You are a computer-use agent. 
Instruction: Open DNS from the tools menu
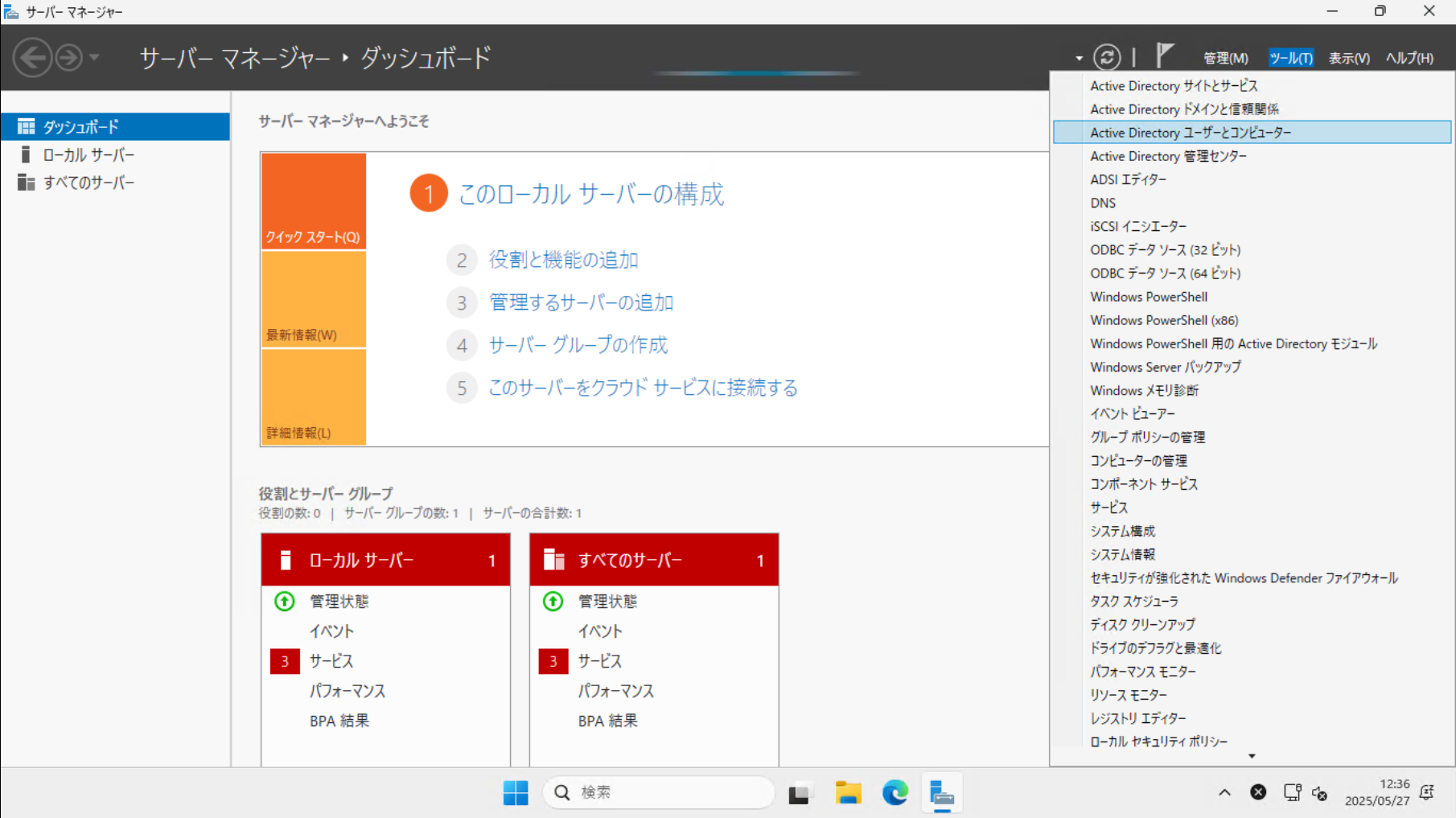coord(1252,203)
